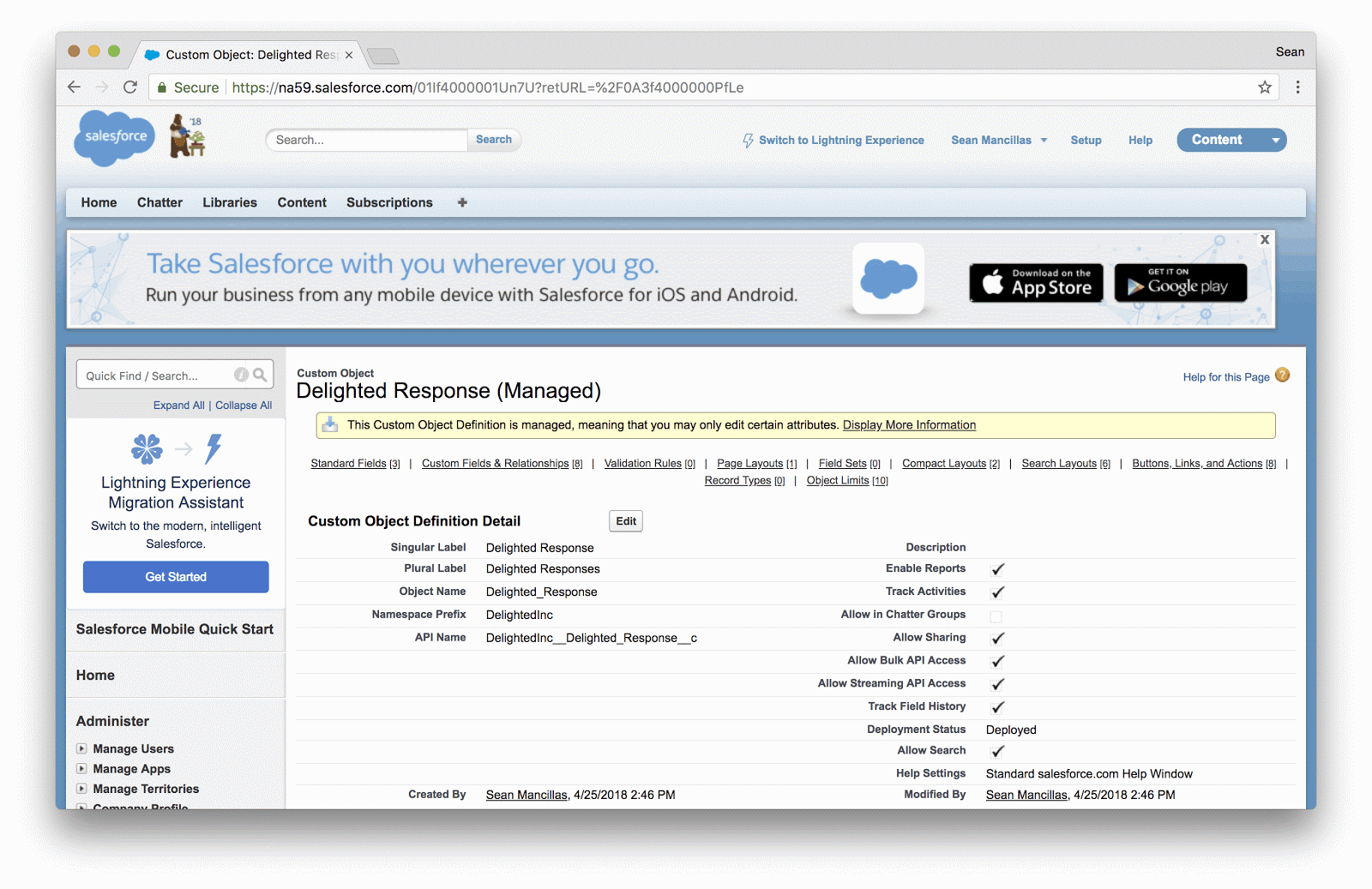Click Switch to Lightning Experience link

[x=841, y=141]
